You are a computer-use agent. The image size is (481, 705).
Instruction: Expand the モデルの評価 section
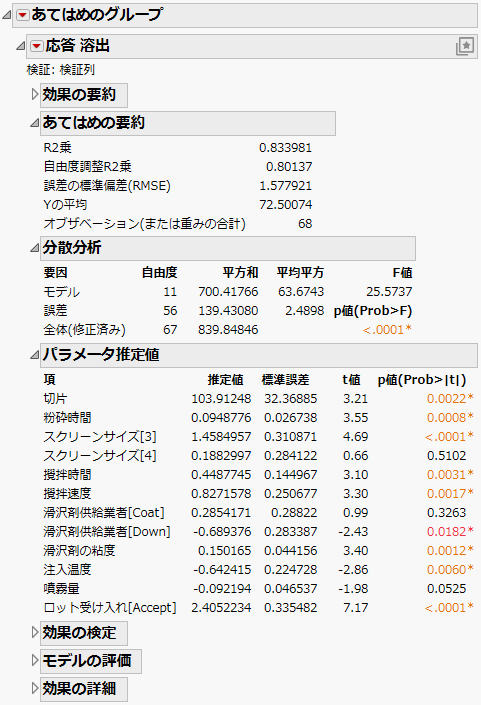[35, 660]
